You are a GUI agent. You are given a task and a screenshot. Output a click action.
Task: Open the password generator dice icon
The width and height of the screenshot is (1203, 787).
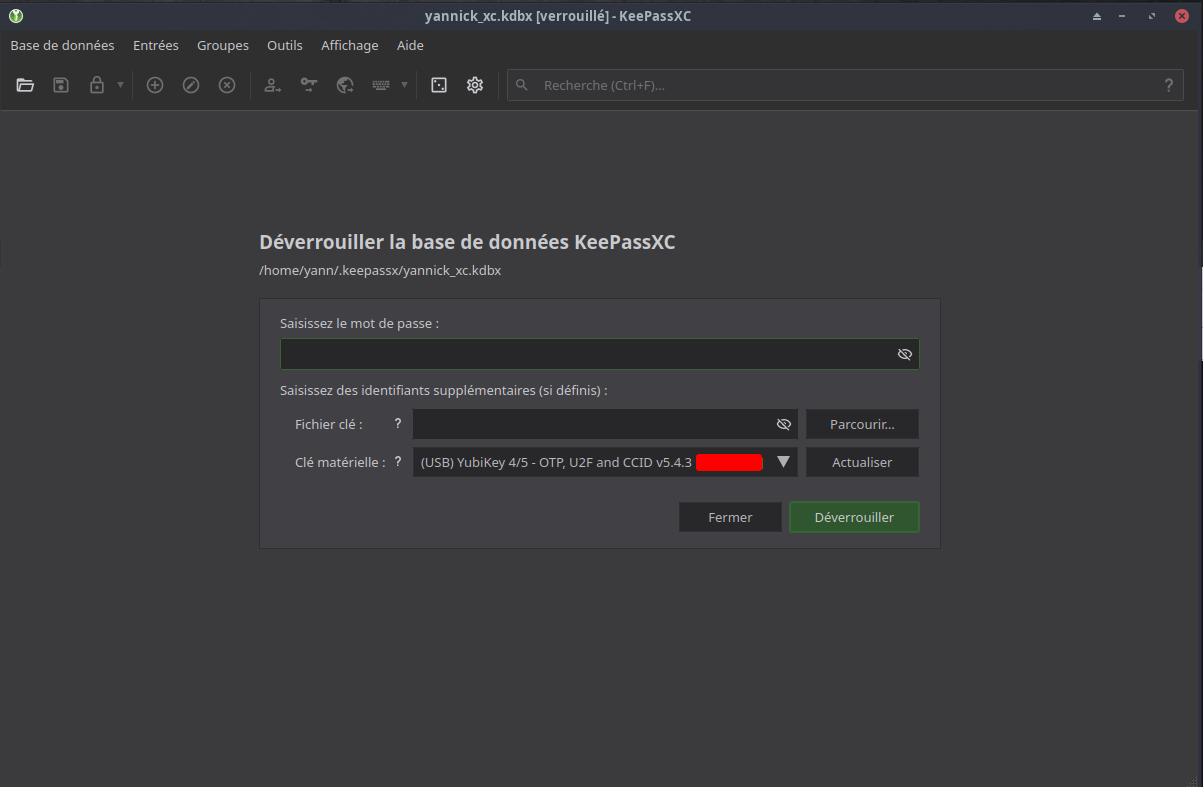coord(439,86)
